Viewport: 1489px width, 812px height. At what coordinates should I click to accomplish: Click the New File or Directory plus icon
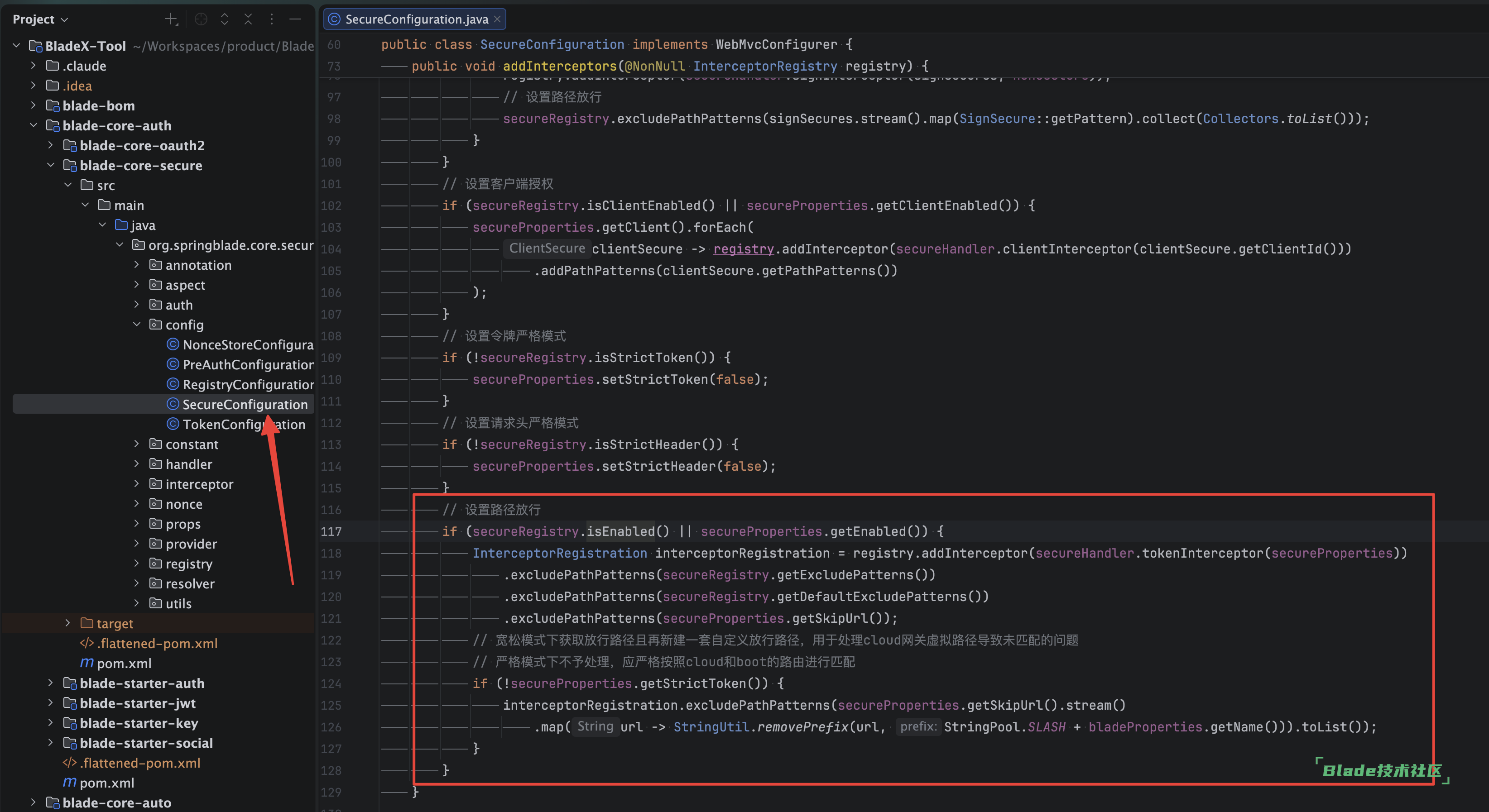click(x=171, y=19)
